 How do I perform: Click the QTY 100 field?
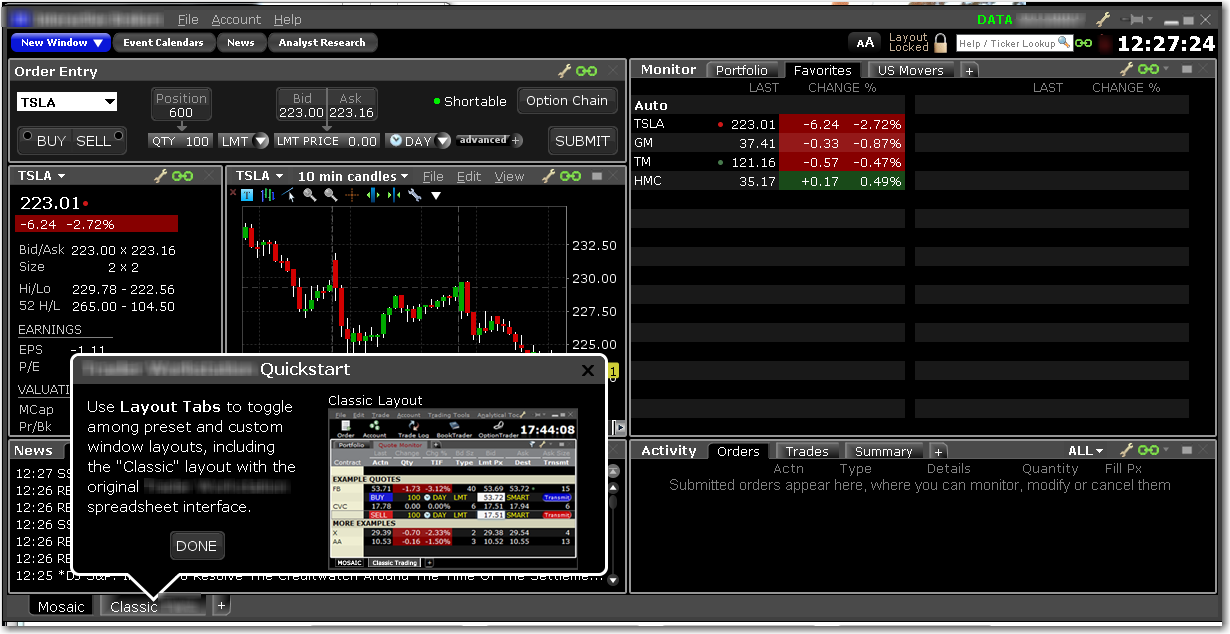tap(180, 141)
